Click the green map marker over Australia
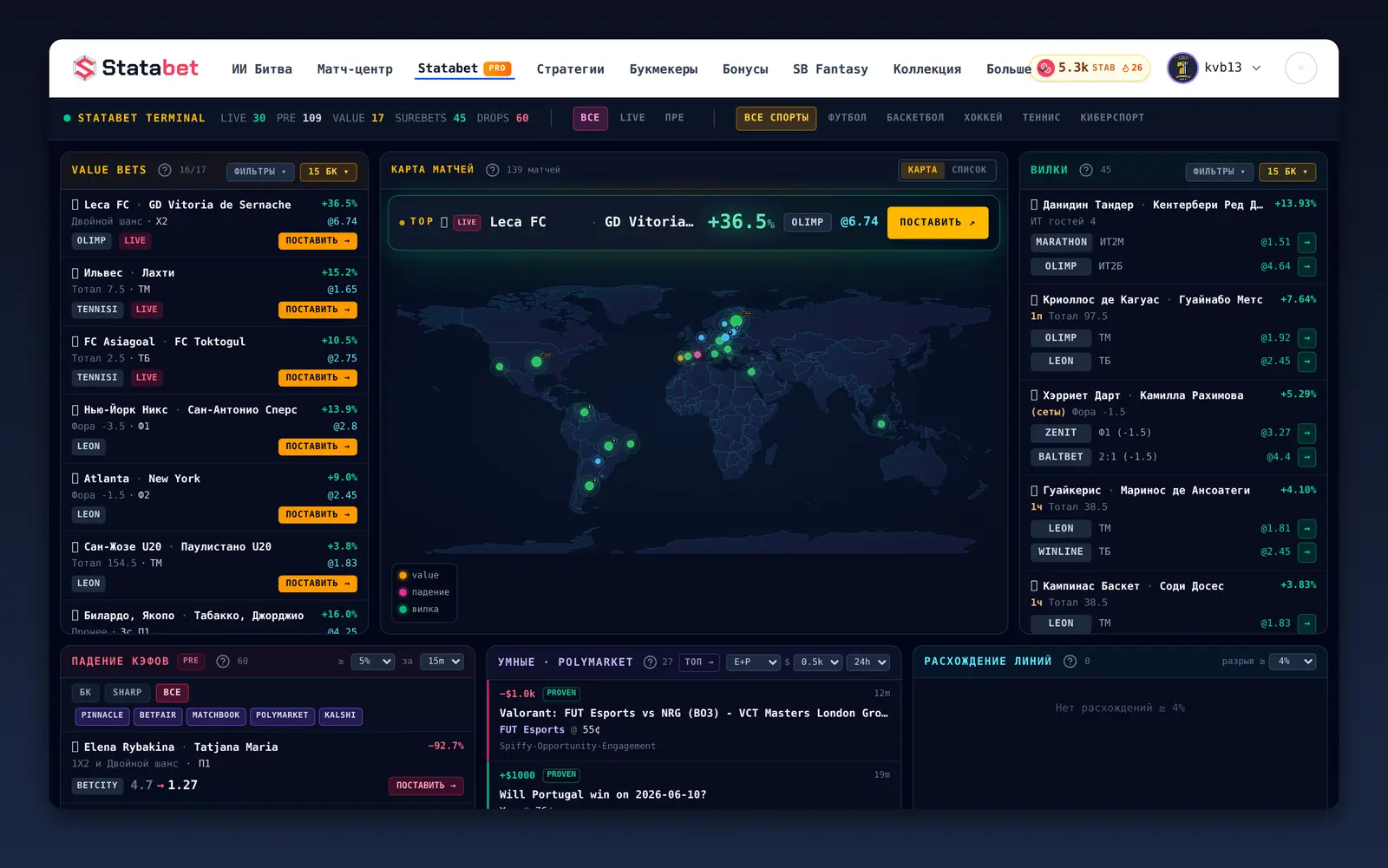This screenshot has height=868, width=1388. (x=881, y=424)
